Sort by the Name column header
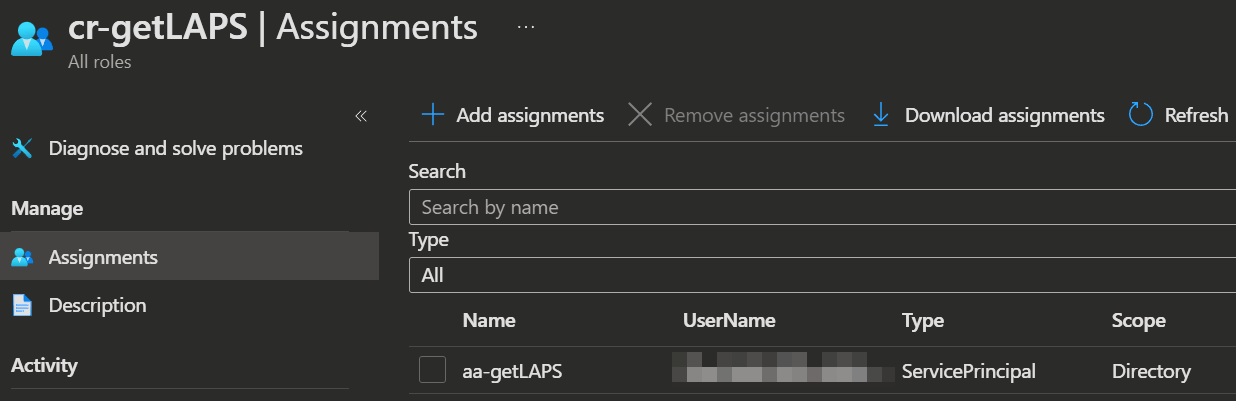This screenshot has width=1236, height=401. 489,321
